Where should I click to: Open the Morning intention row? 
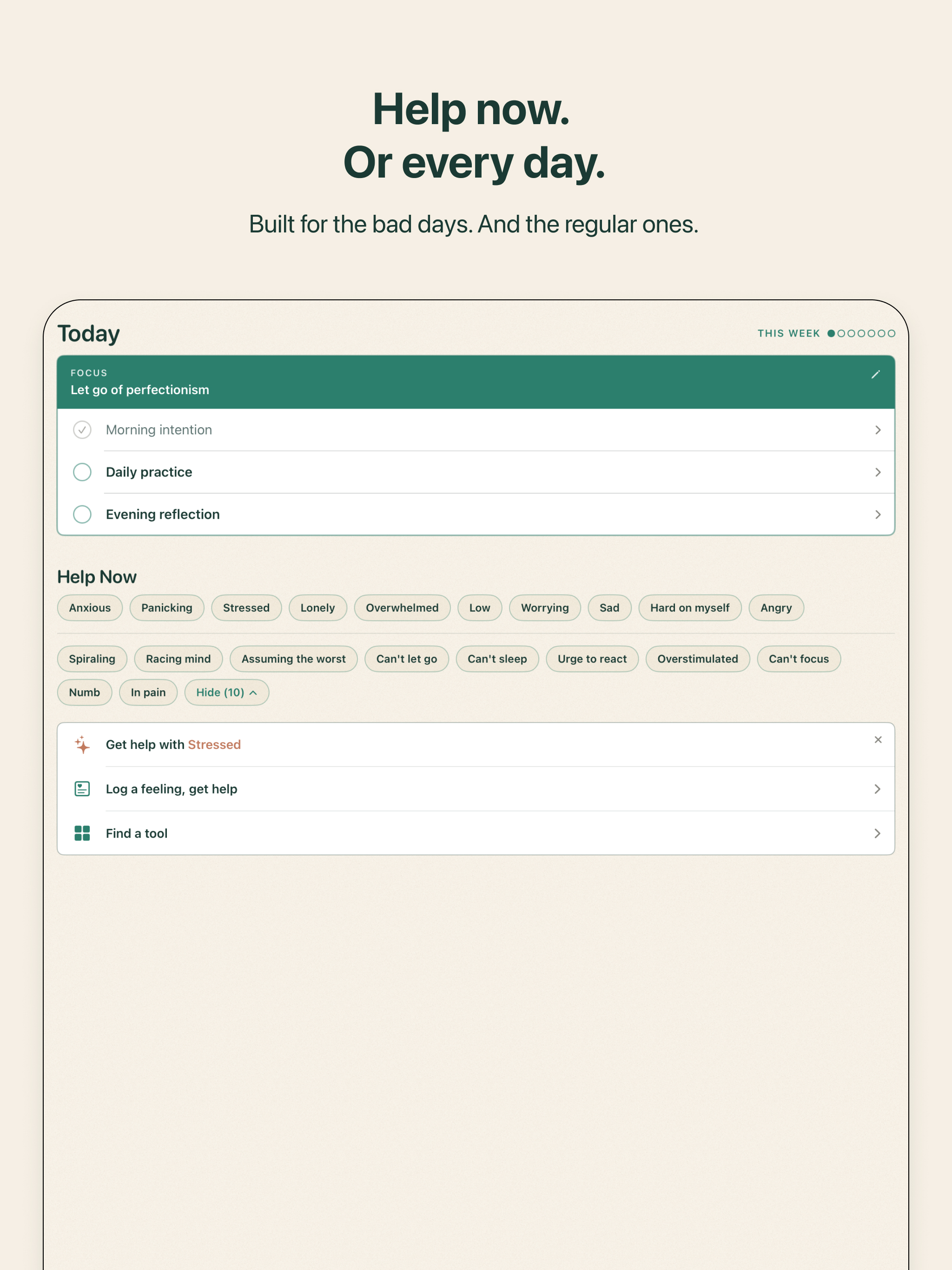476,430
